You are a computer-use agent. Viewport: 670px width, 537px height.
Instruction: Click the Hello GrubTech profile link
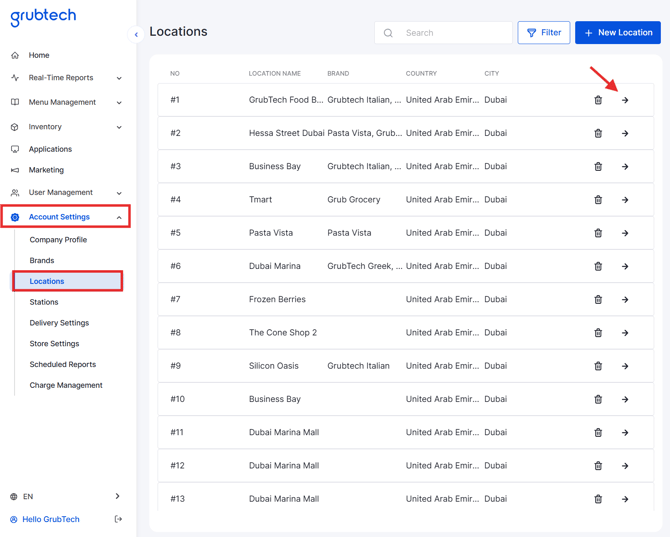pos(50,519)
